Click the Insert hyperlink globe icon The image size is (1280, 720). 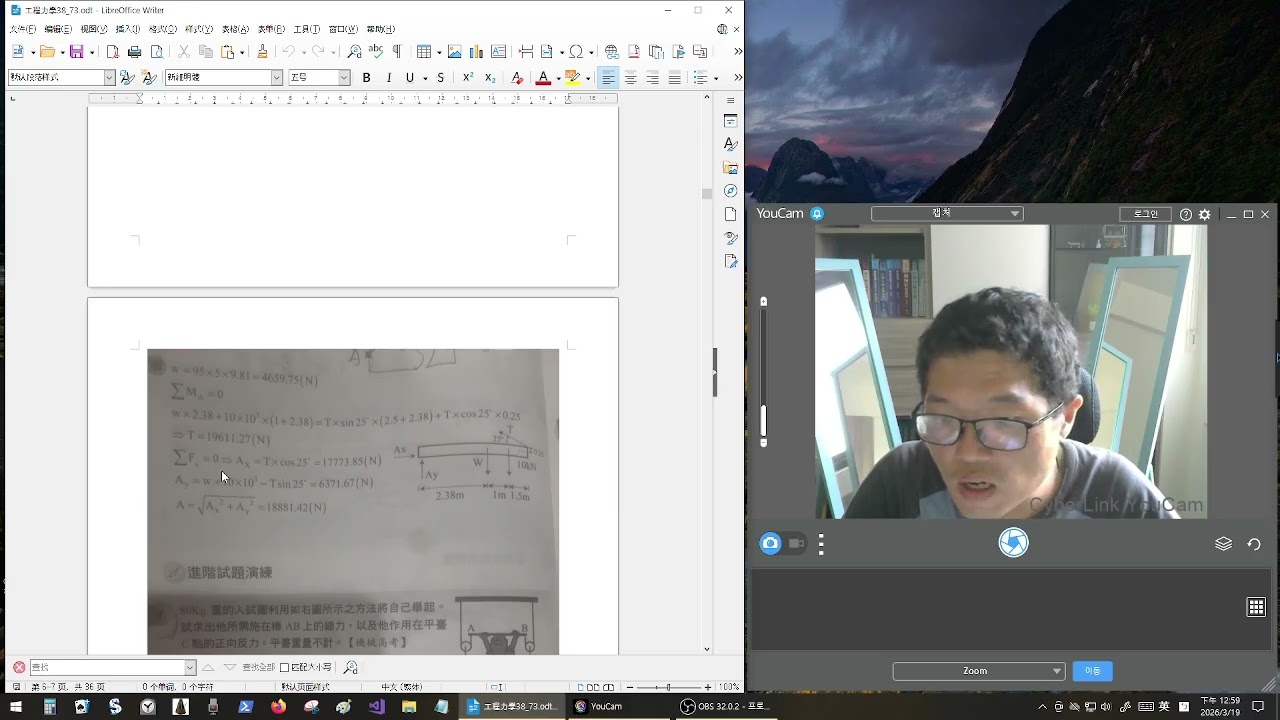click(612, 52)
